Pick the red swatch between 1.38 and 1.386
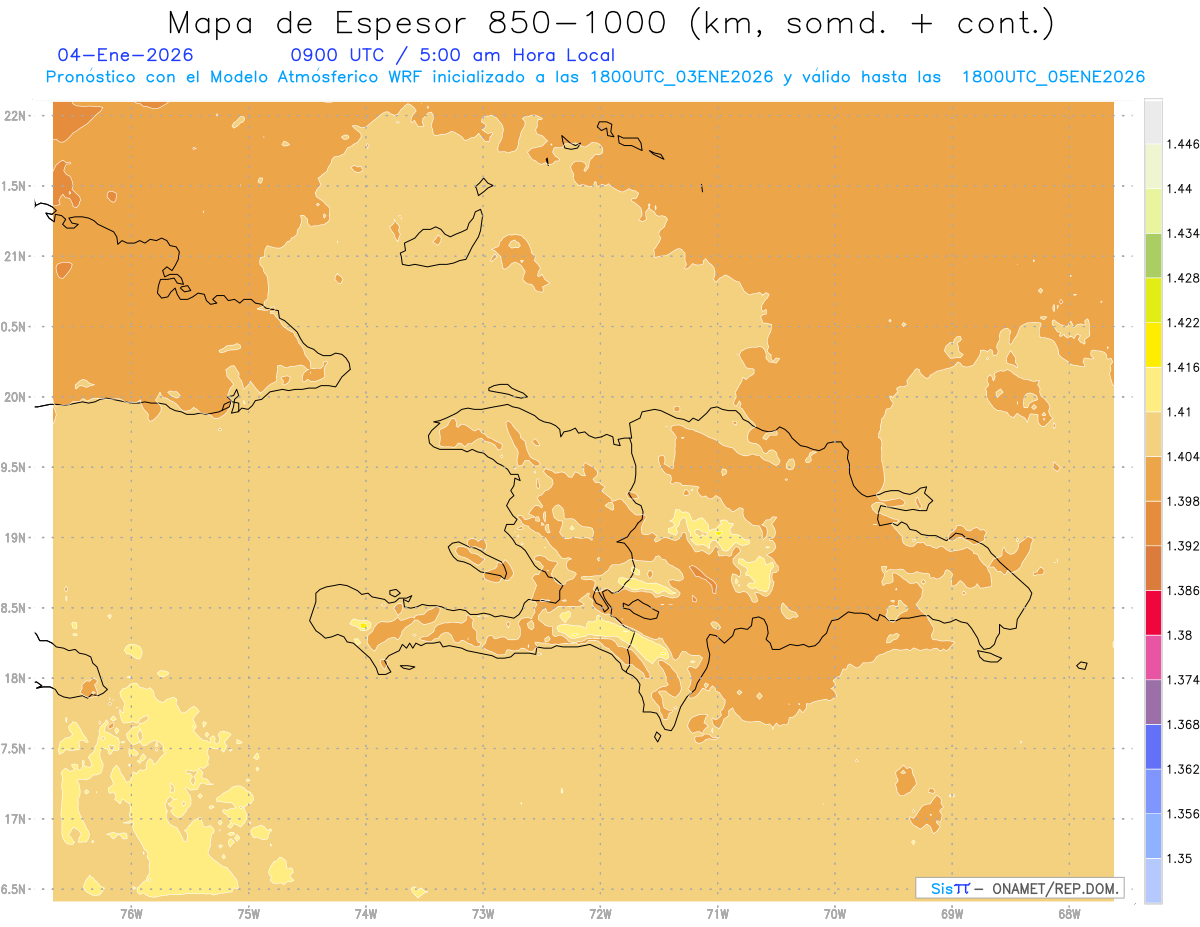This screenshot has width=1200, height=927. 1153,613
